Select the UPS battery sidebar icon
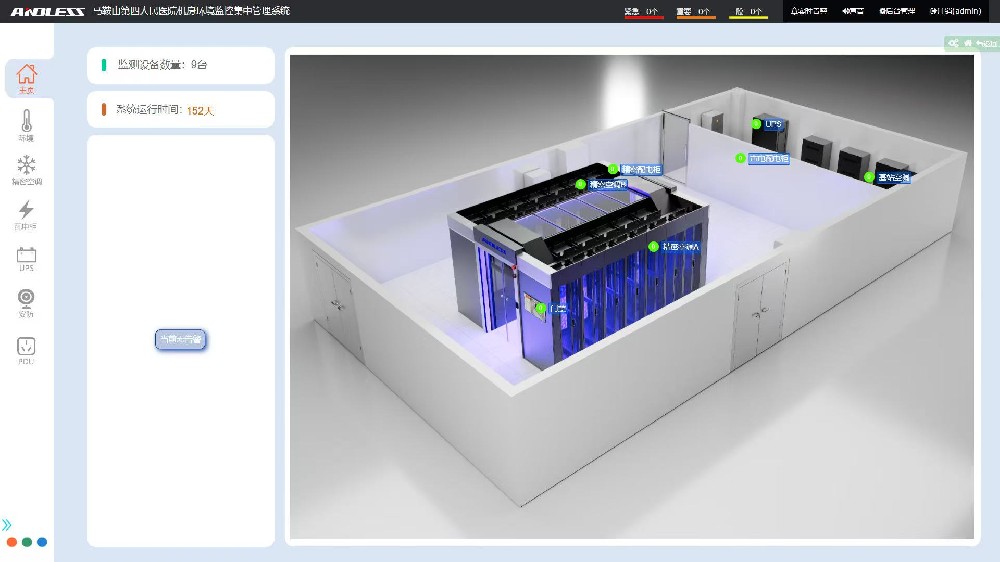1000x562 pixels. coord(26,258)
